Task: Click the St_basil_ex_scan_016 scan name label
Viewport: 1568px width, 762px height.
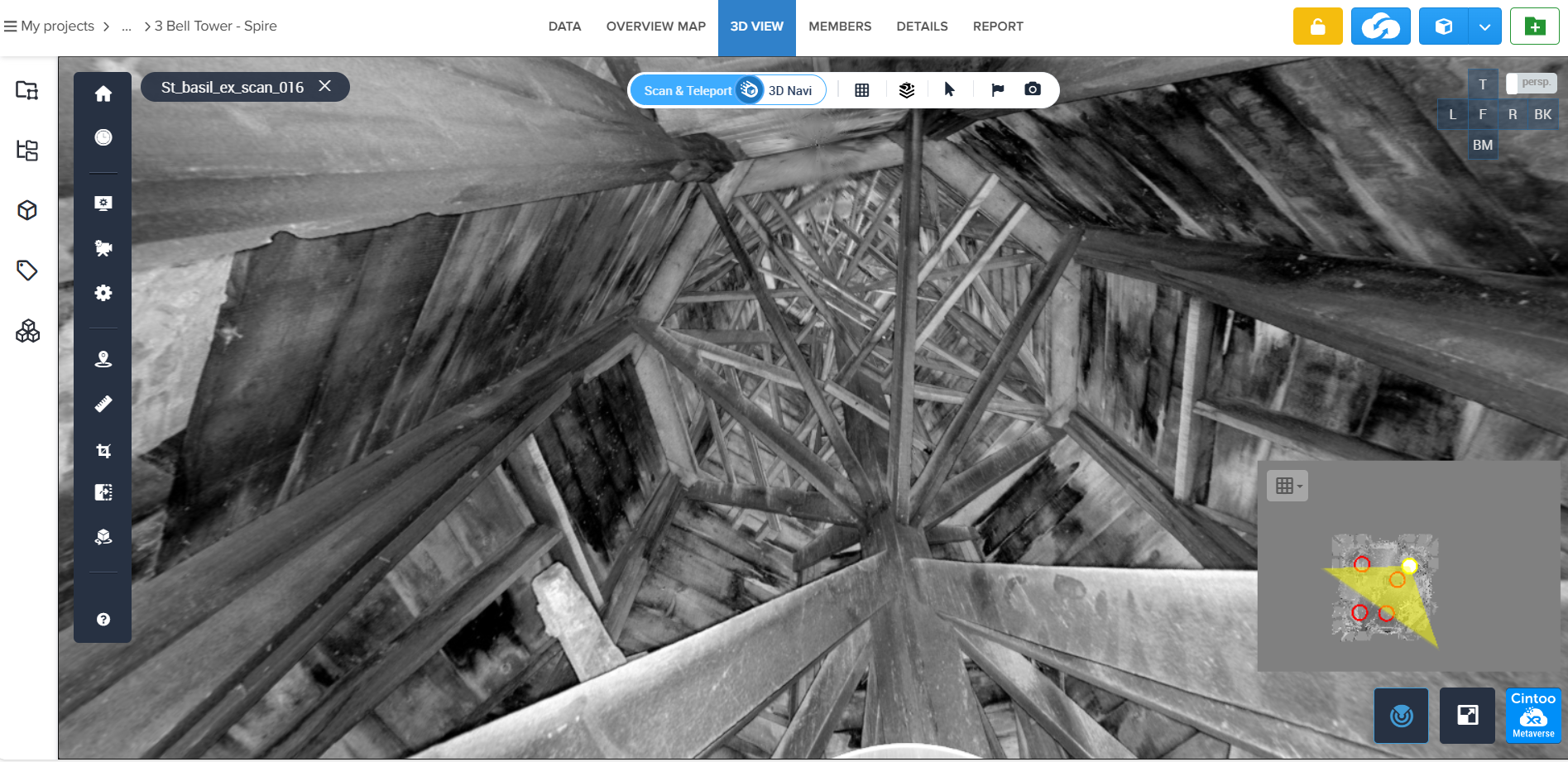Action: [x=233, y=87]
